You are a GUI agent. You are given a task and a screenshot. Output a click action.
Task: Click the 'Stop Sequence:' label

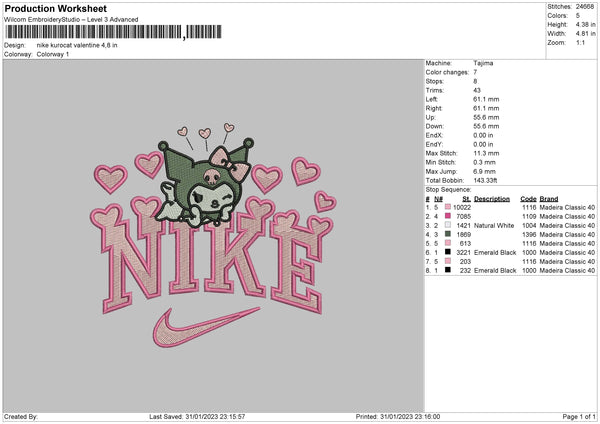click(448, 190)
